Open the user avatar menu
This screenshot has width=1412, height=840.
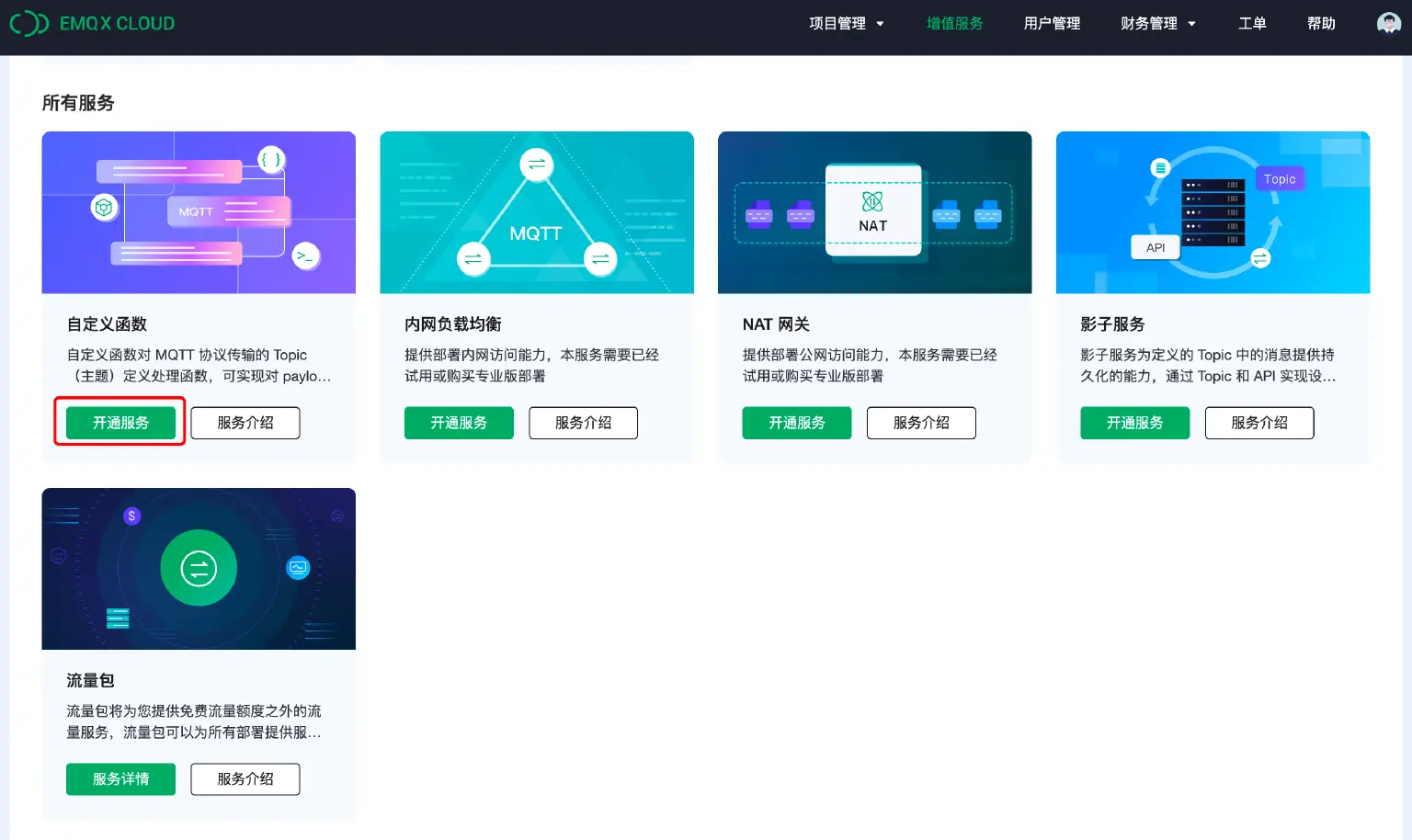1388,23
